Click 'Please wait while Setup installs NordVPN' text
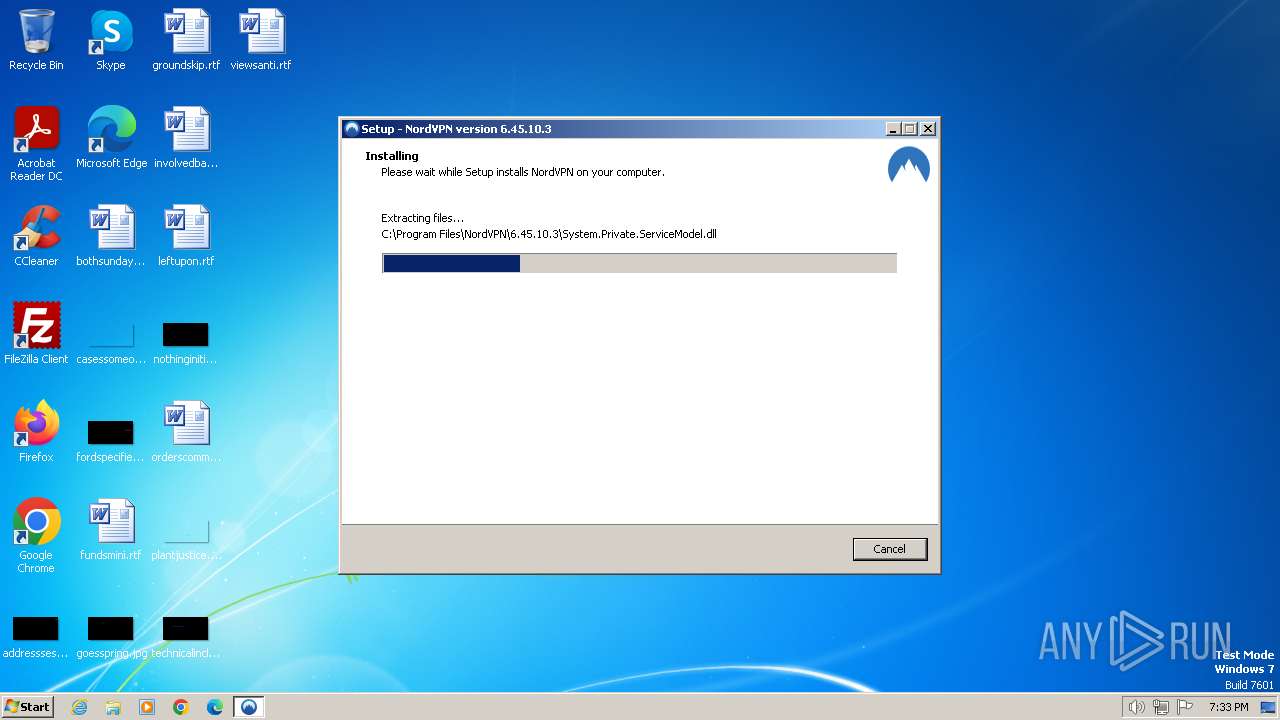 [x=522, y=172]
